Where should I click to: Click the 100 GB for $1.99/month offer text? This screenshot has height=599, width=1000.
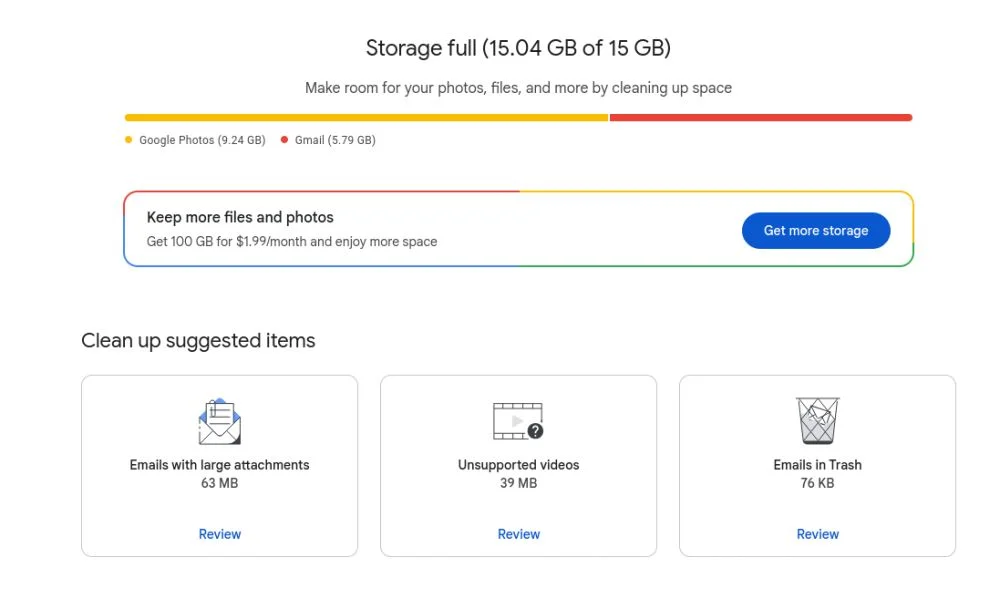[291, 241]
